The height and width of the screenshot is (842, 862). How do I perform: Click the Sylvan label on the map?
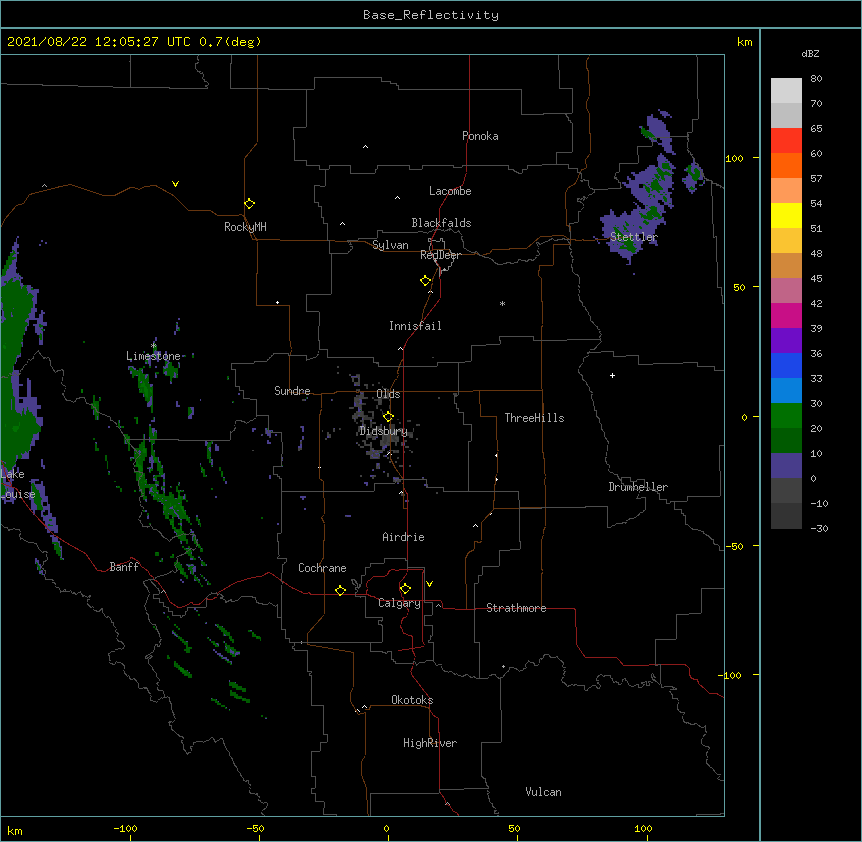[x=390, y=245]
